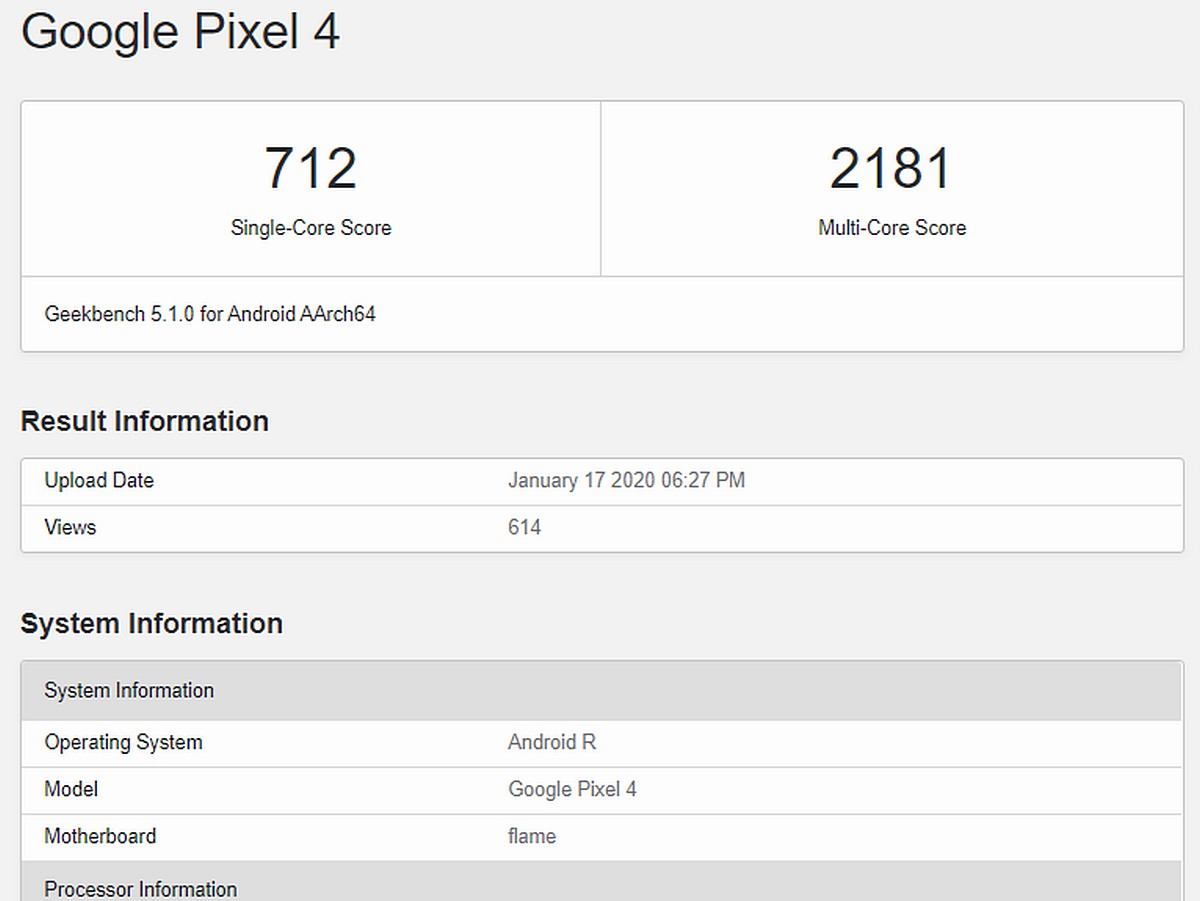1200x901 pixels.
Task: Click the 712 single-core score value
Action: coord(310,168)
